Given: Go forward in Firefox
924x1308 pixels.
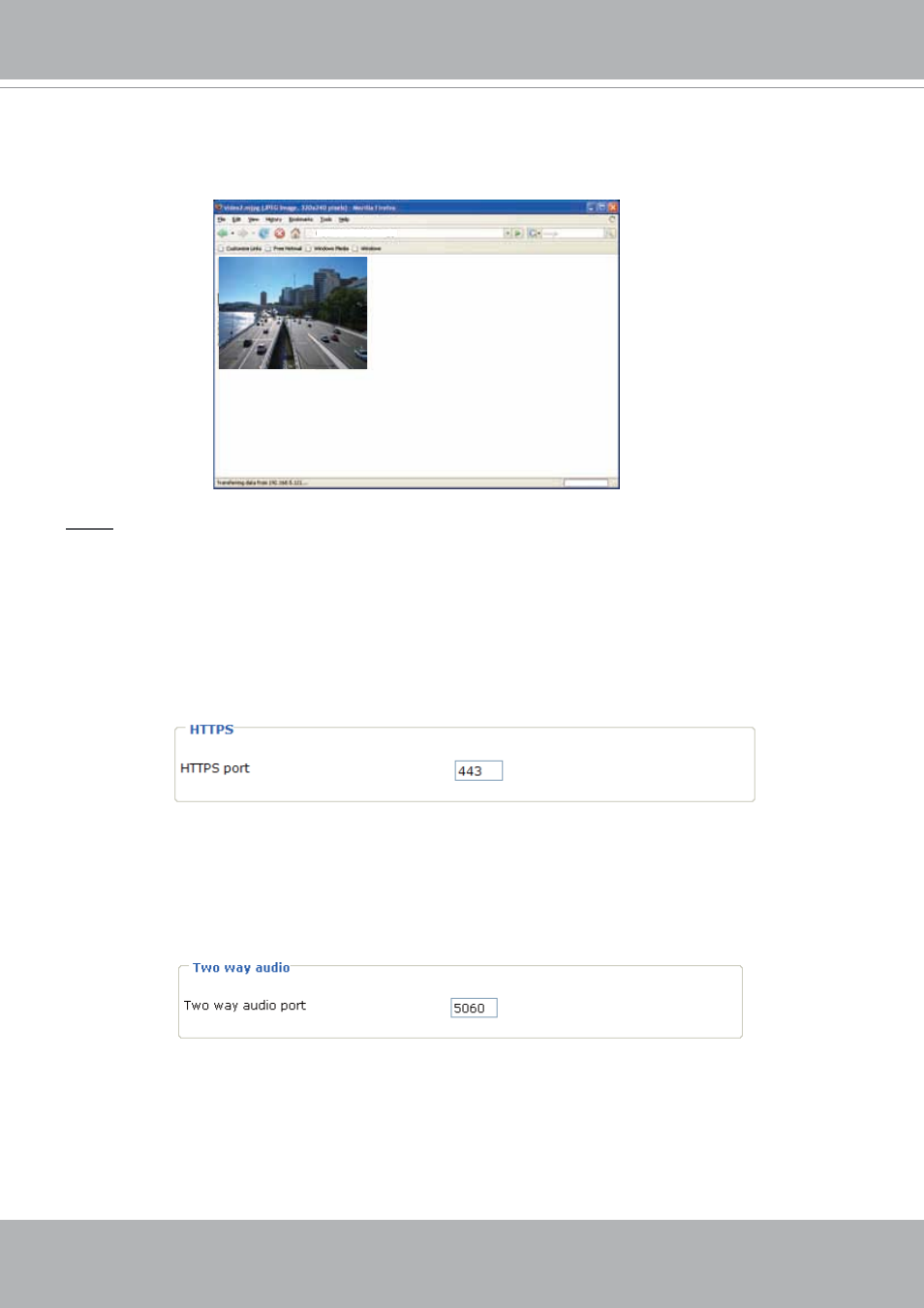Looking at the screenshot, I should point(242,233).
